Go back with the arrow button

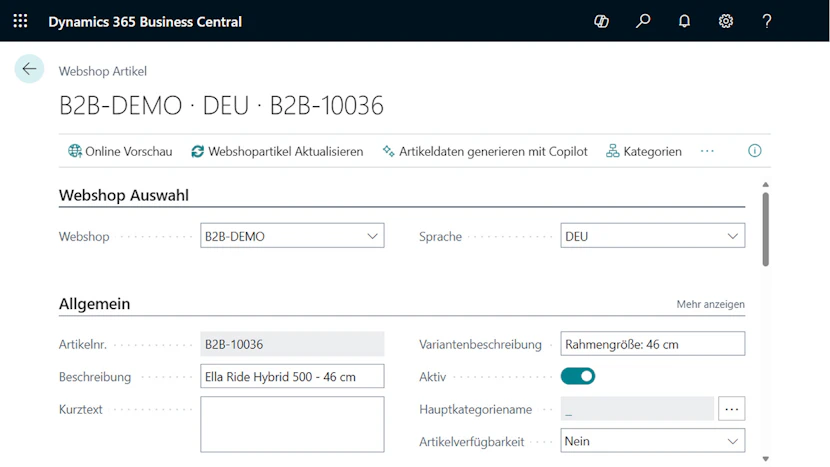tap(29, 69)
